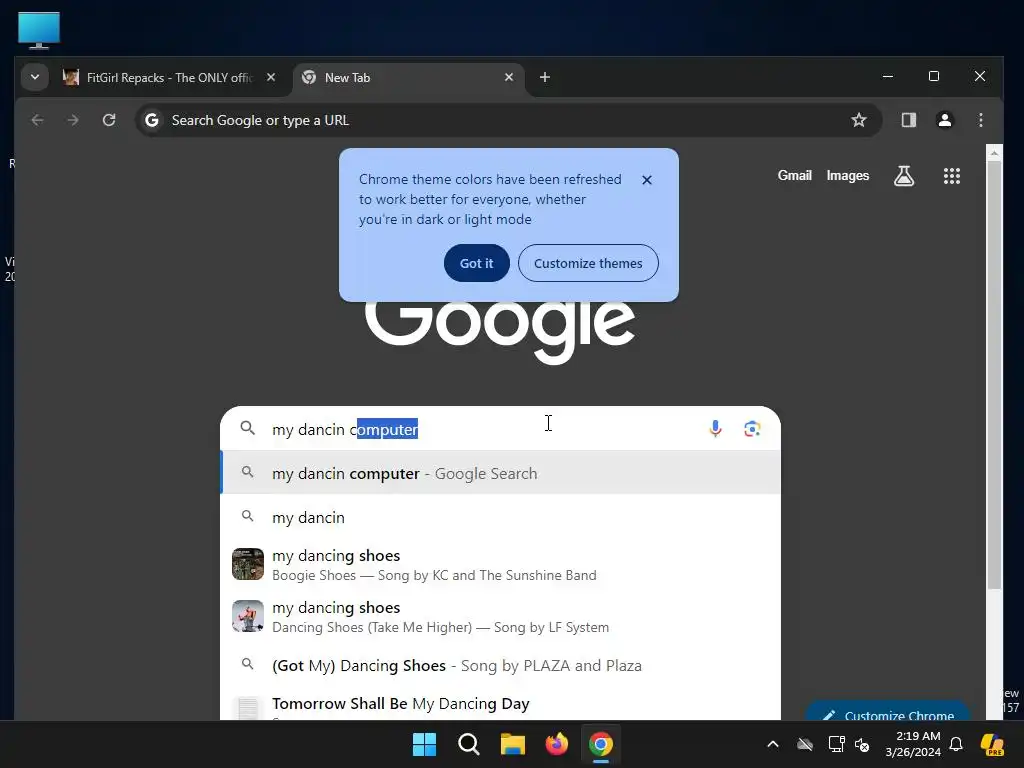Open Chrome three-dot menu
This screenshot has height=768, width=1024.
point(980,120)
